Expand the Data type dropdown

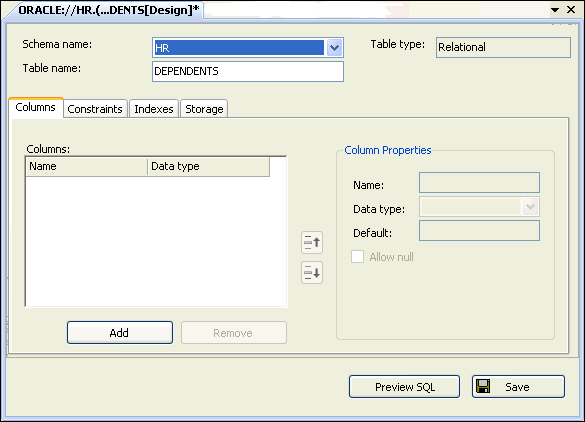[530, 207]
